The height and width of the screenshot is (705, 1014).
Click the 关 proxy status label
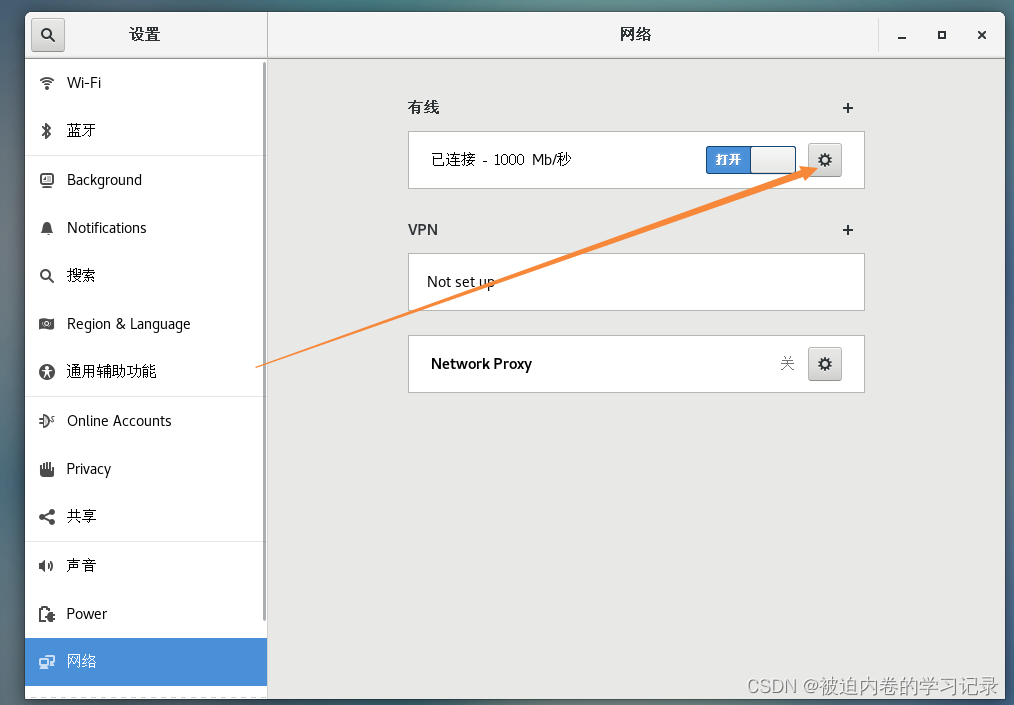tap(787, 363)
